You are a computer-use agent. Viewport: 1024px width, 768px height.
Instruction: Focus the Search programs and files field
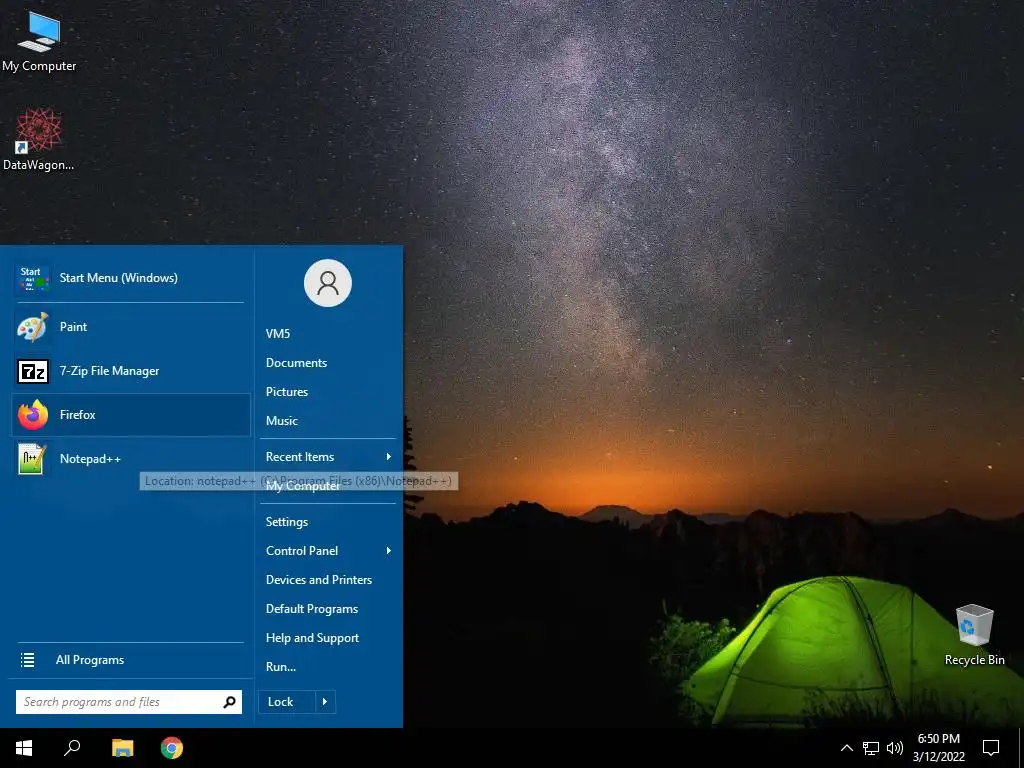pos(129,702)
